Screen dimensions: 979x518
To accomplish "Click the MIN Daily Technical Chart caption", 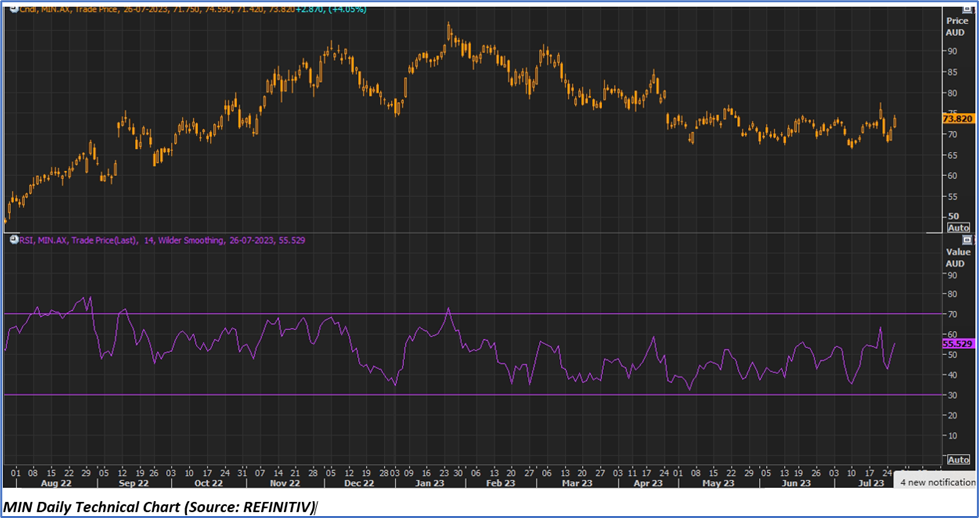I will tap(158, 505).
